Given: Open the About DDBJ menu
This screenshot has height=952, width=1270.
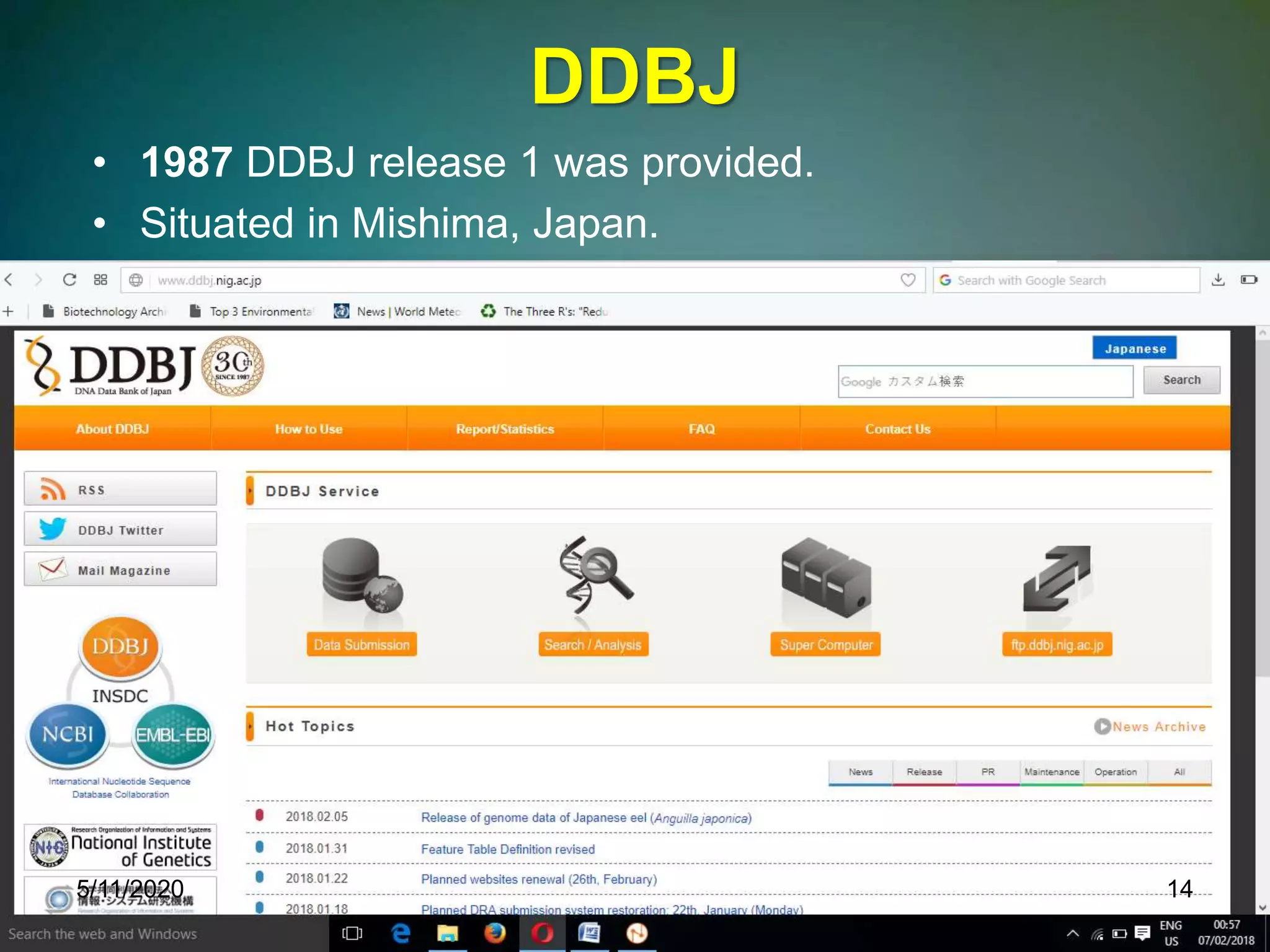Looking at the screenshot, I should click(x=112, y=429).
